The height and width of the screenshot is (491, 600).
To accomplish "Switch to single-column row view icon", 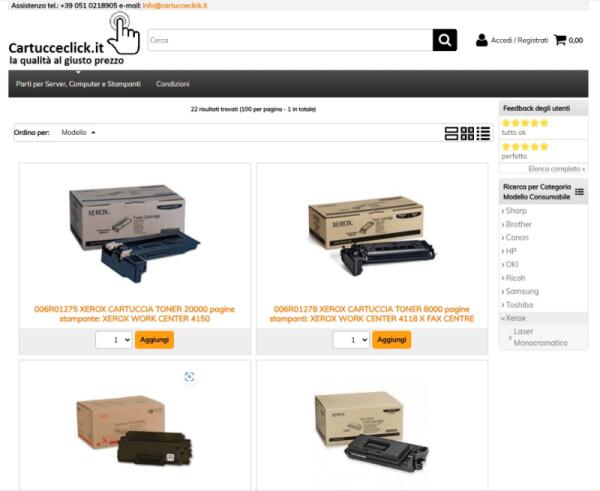I will pyautogui.click(x=451, y=133).
